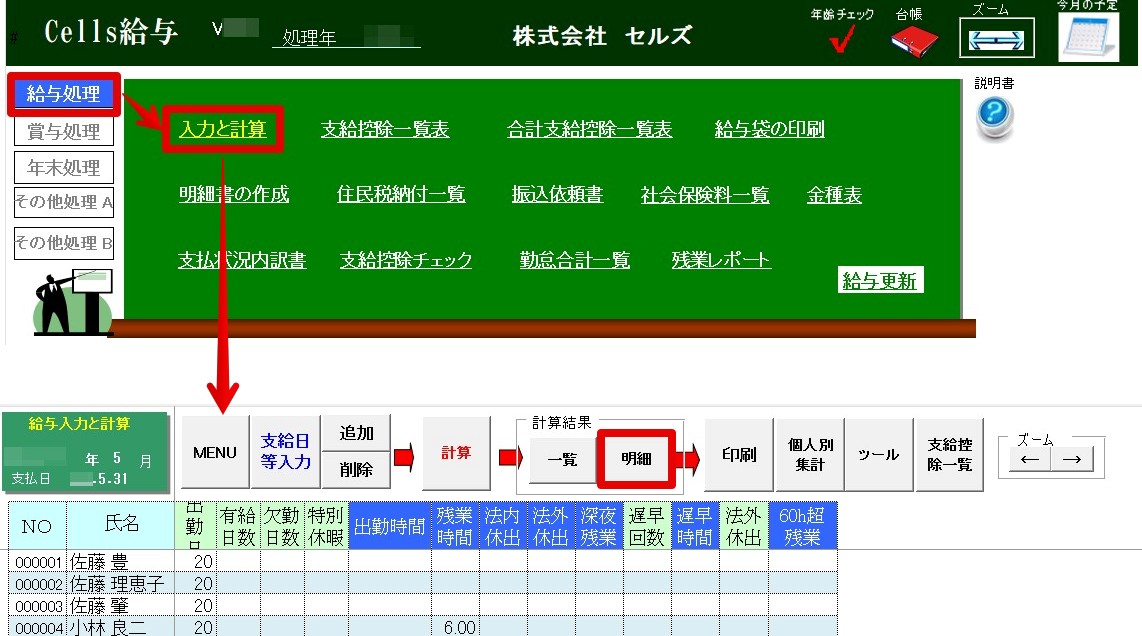Open the 入力と計算 link
Image resolution: width=1142 pixels, height=636 pixels.
(223, 130)
